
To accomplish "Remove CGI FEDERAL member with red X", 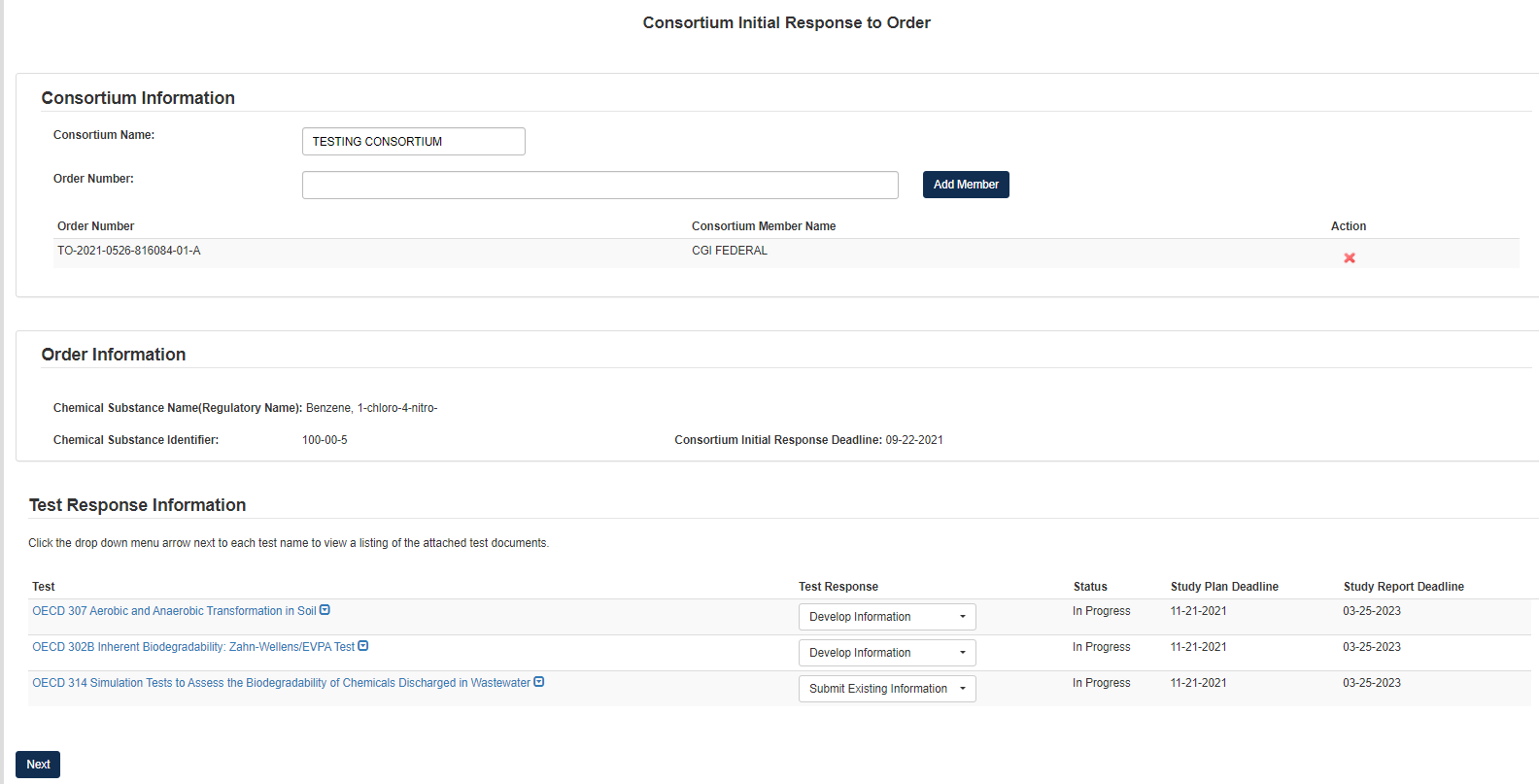I will pos(1349,258).
